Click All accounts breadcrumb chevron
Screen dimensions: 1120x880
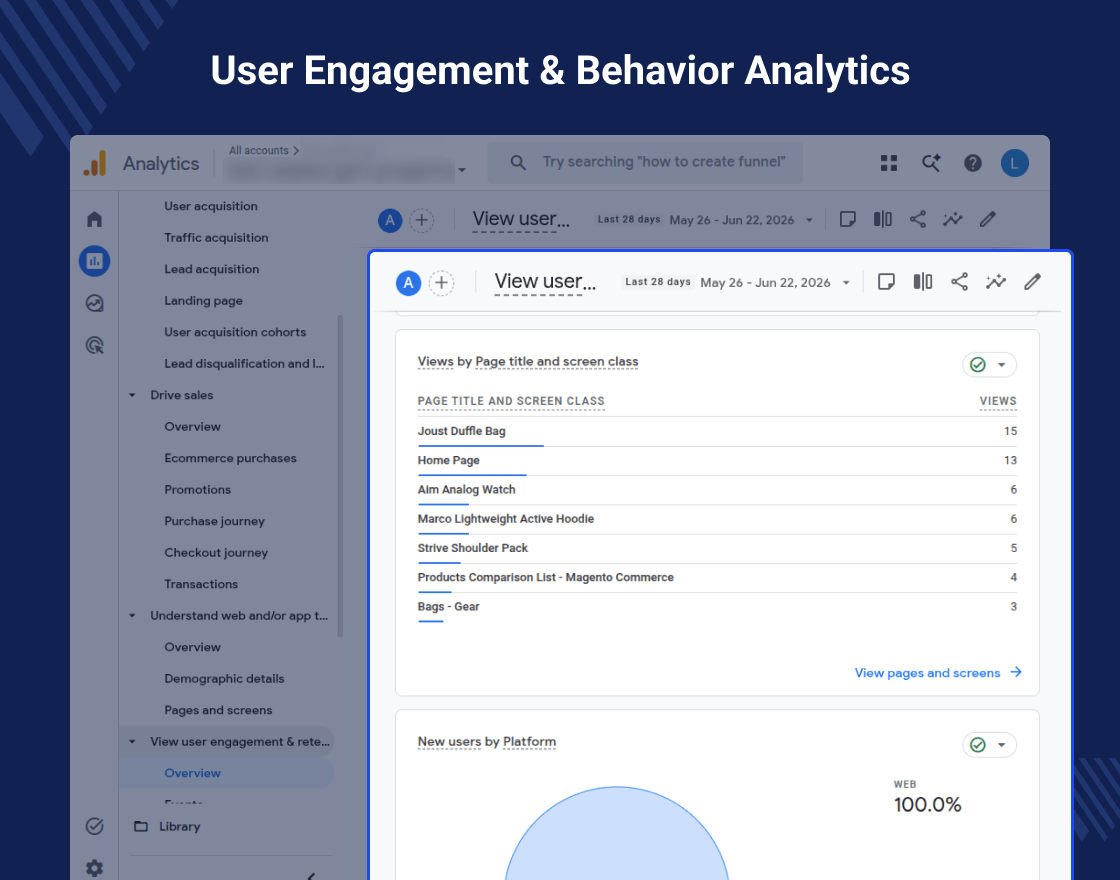pyautogui.click(x=296, y=151)
